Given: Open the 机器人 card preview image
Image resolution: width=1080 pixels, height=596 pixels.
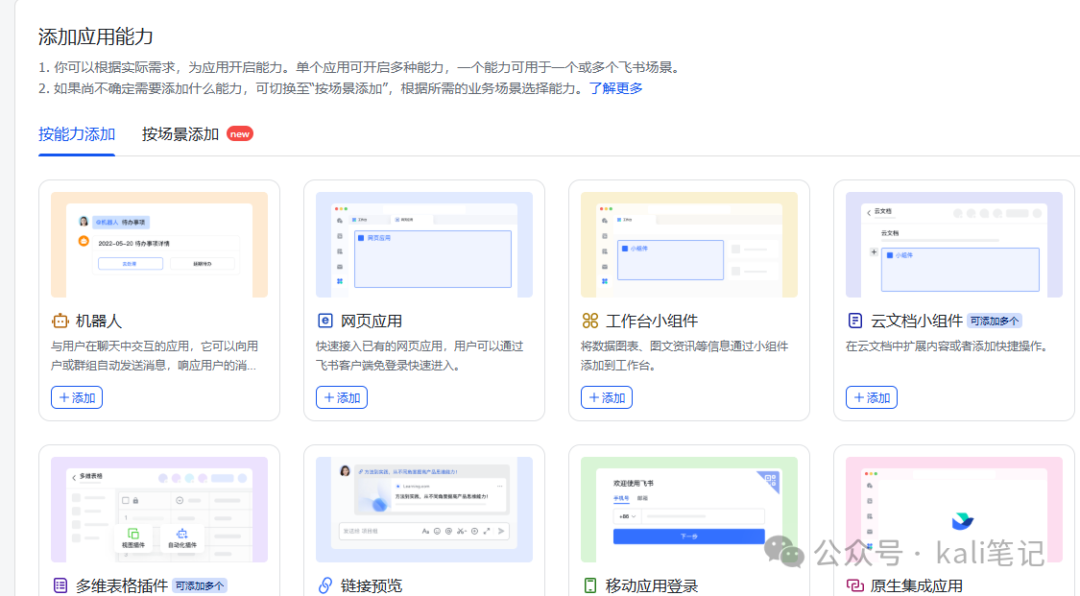Looking at the screenshot, I should pos(159,243).
